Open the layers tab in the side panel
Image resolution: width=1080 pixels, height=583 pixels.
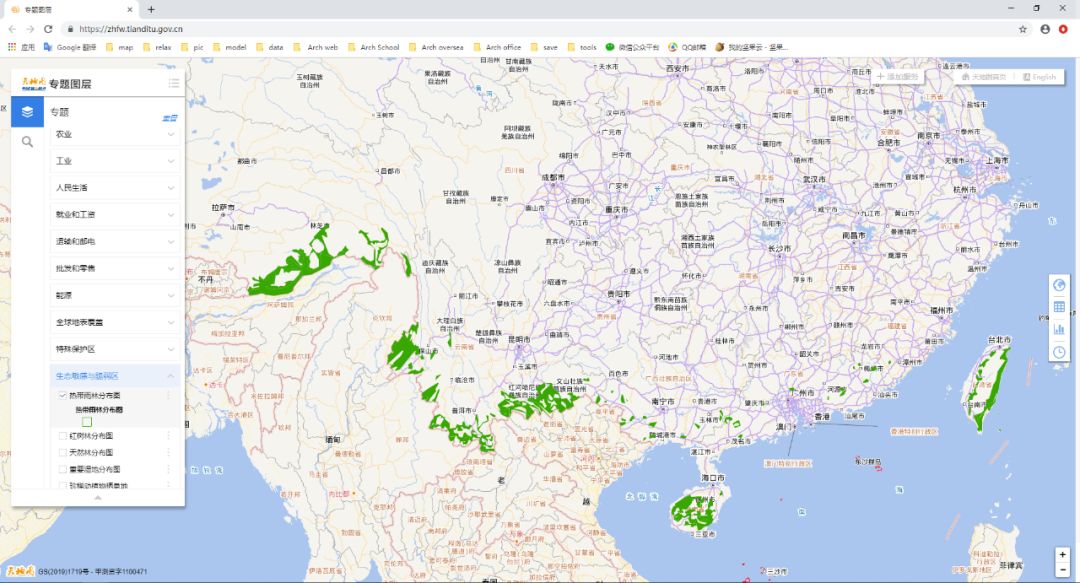28,112
